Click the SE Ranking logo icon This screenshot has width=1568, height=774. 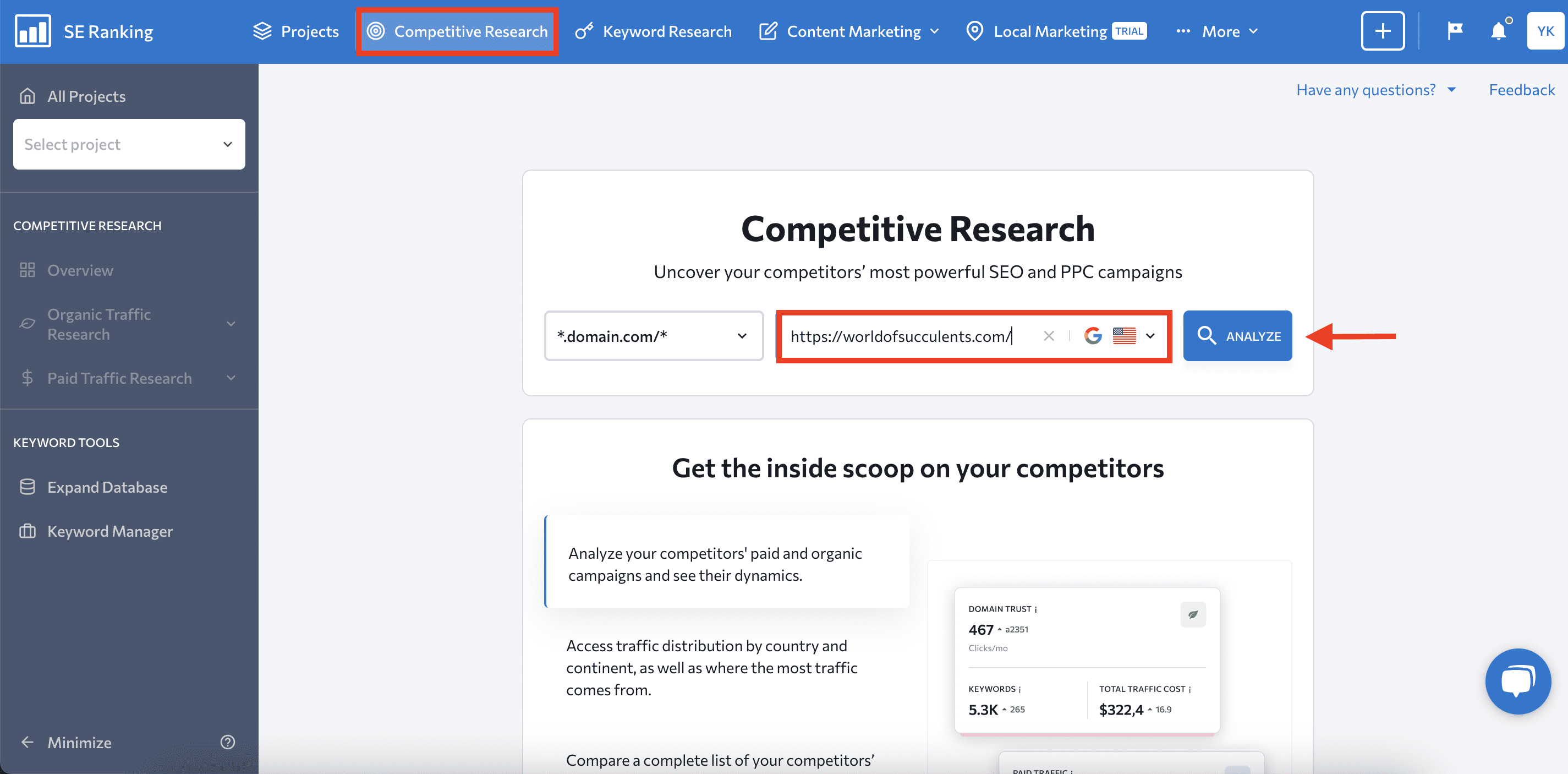coord(33,31)
